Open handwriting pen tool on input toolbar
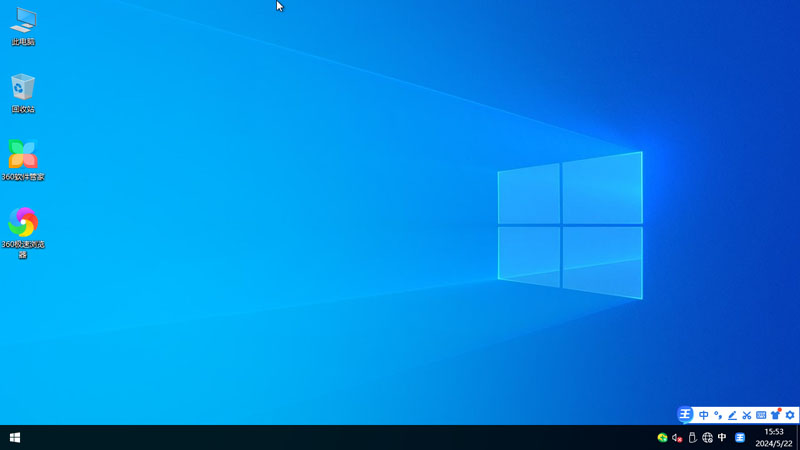This screenshot has width=800, height=450. coord(732,415)
